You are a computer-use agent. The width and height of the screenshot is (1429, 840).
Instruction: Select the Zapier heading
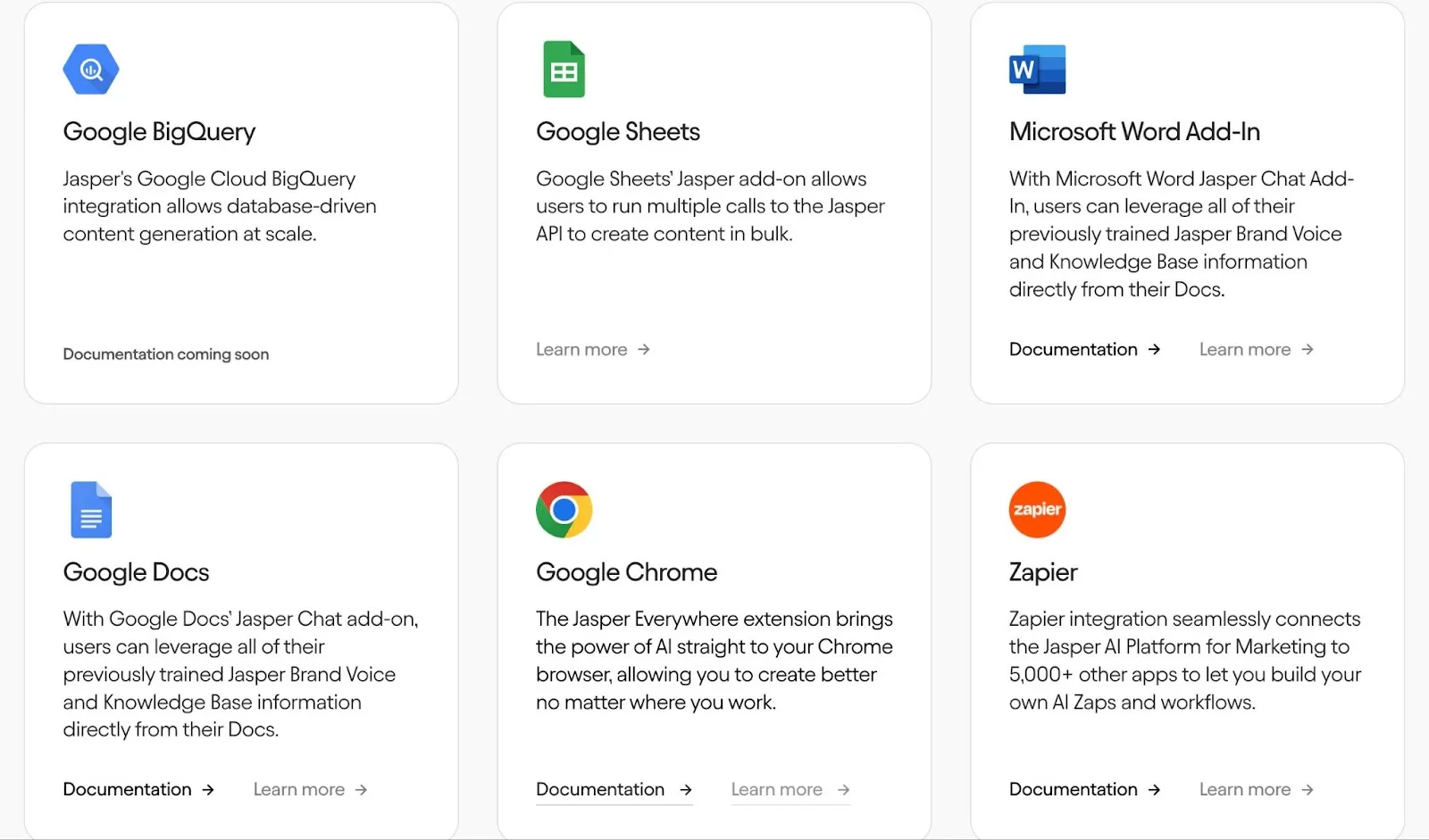click(x=1043, y=572)
